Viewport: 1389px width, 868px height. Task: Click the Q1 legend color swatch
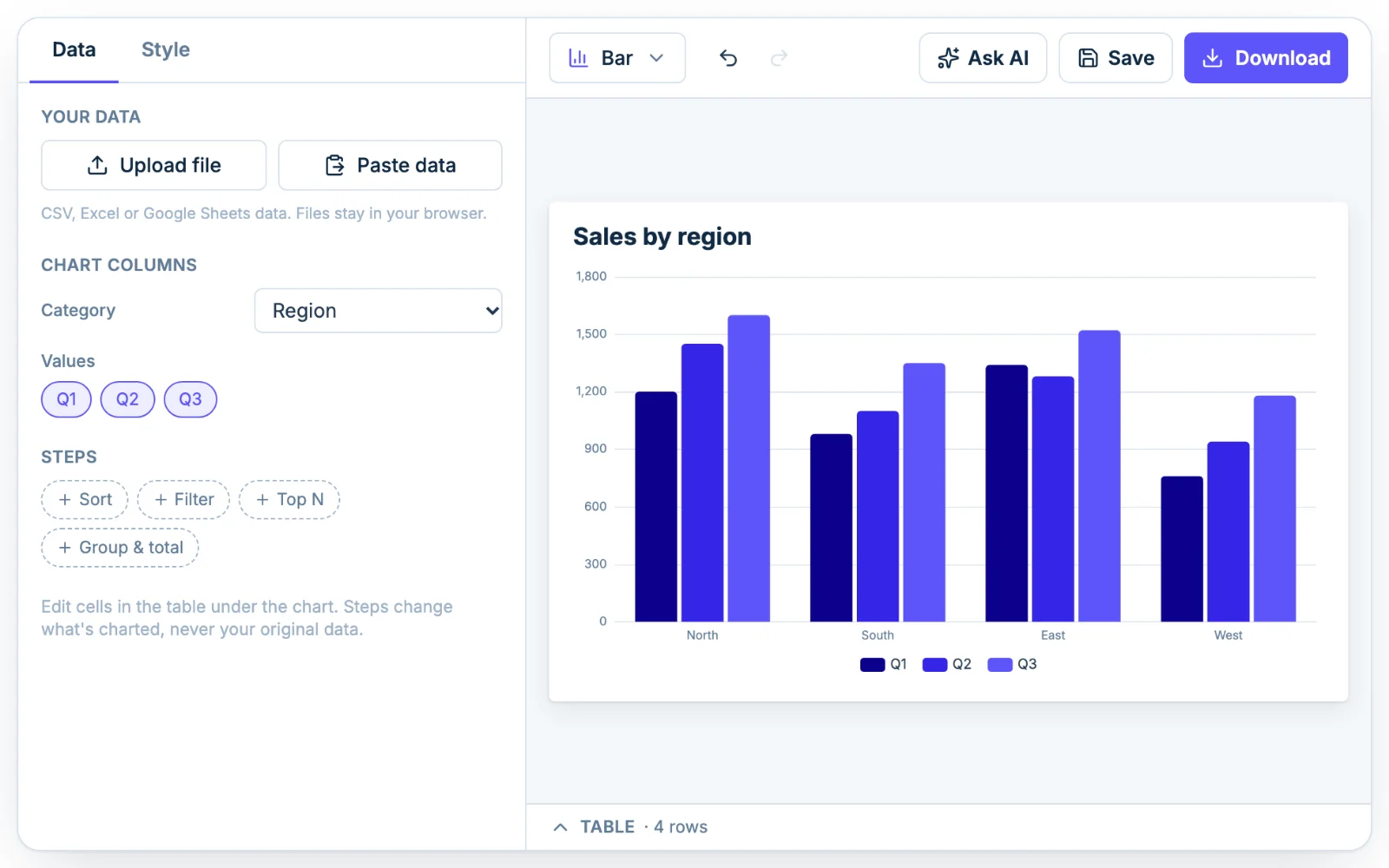pos(872,665)
